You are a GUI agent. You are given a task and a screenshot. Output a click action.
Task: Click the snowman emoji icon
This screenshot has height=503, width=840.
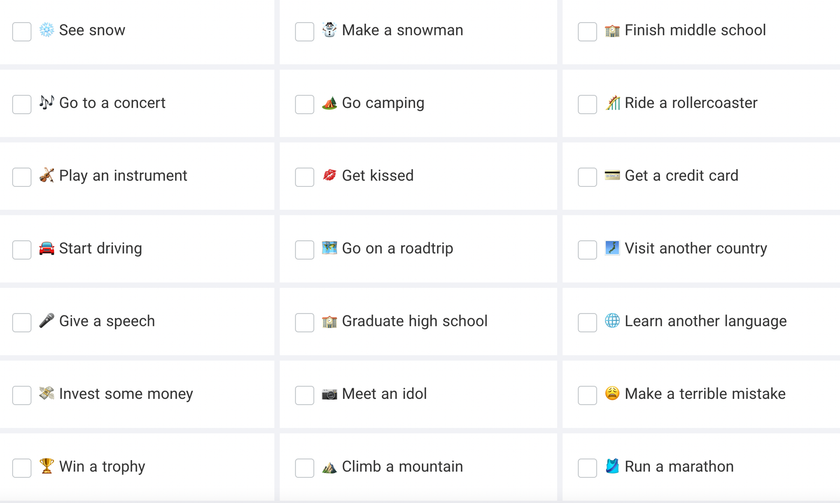pyautogui.click(x=330, y=30)
